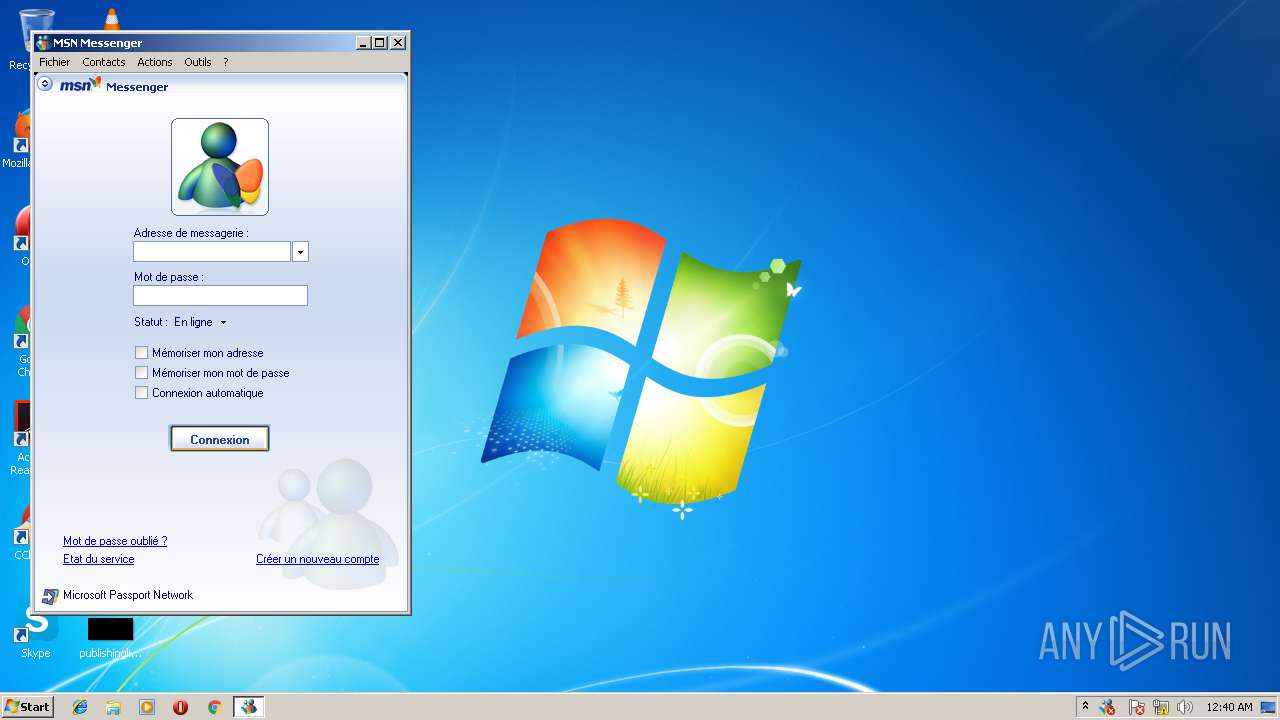Click the network status tray icon
Image resolution: width=1280 pixels, height=720 pixels.
(1161, 707)
